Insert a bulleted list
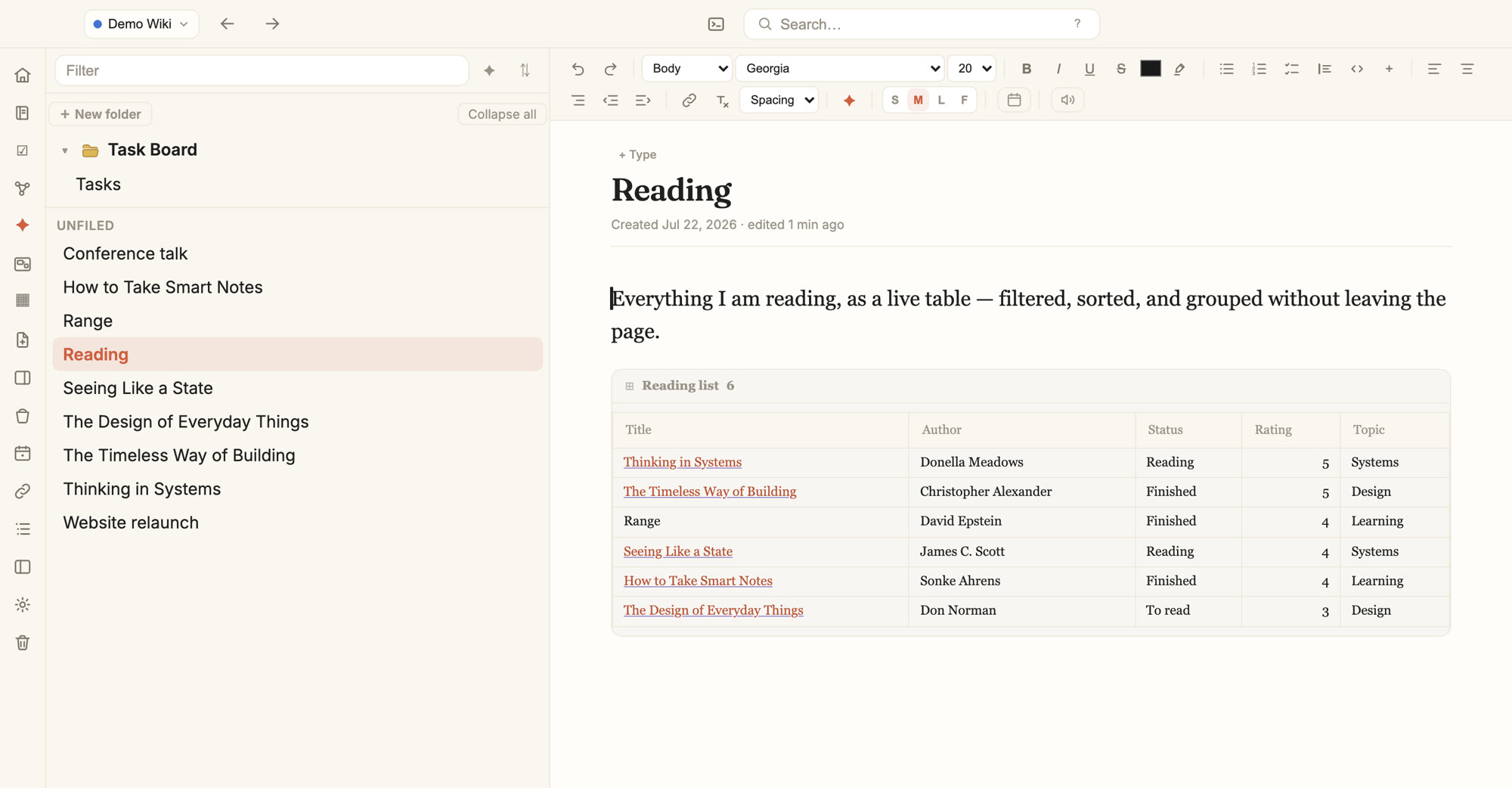This screenshot has height=788, width=1512. [1226, 69]
